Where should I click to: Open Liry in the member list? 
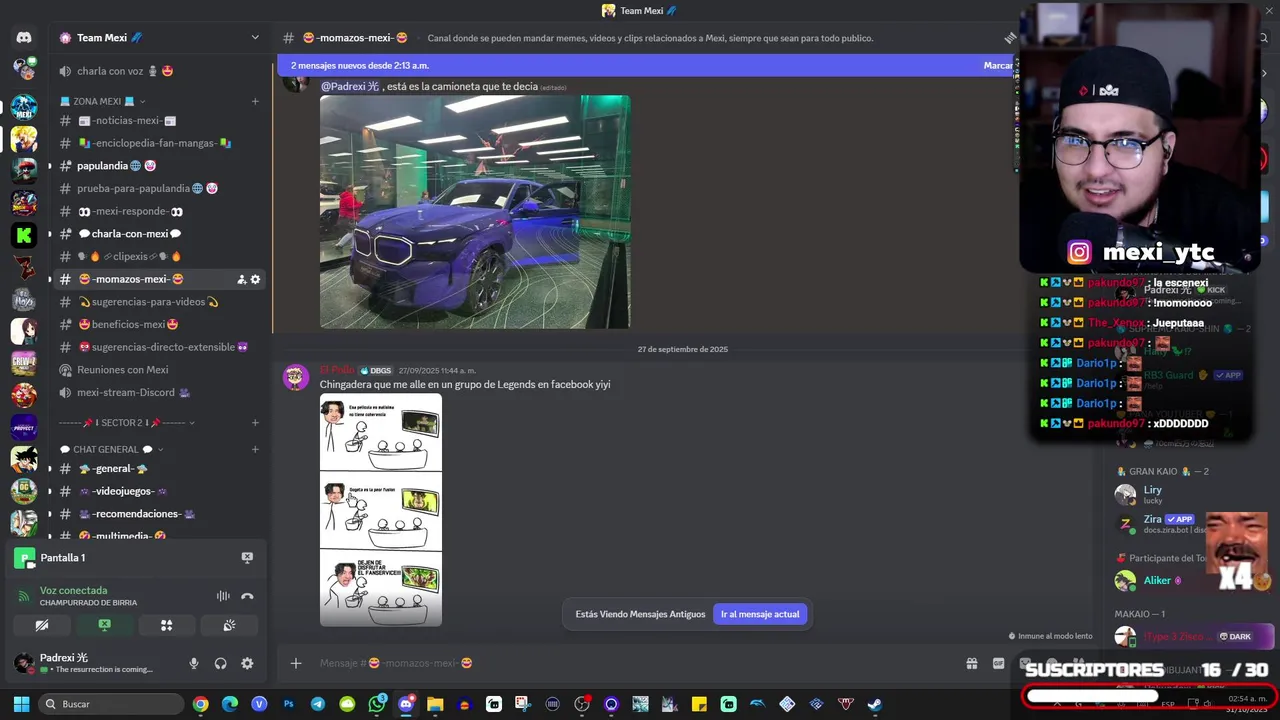pos(1153,490)
